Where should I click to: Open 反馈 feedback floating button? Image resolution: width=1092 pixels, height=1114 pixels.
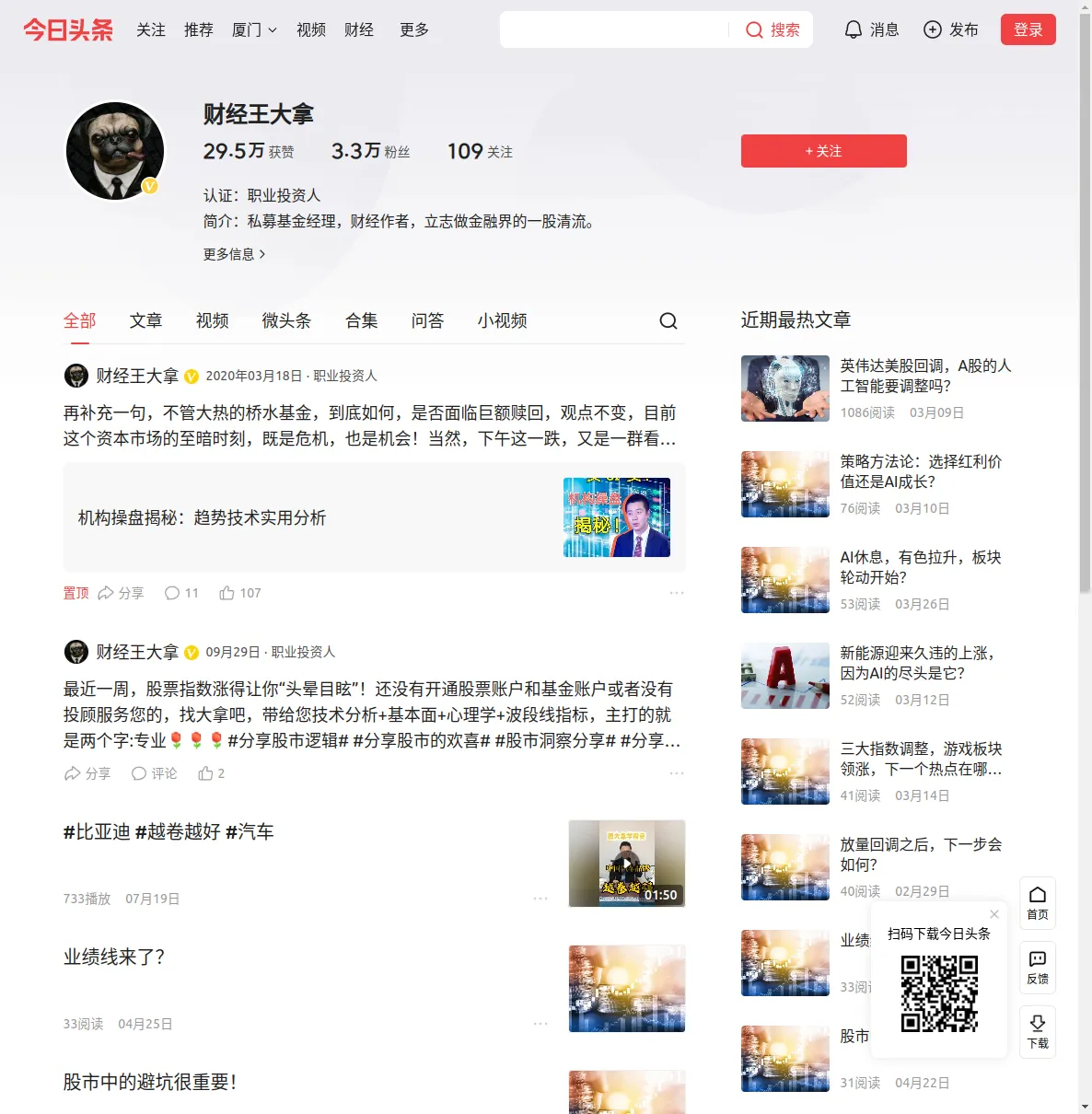tap(1038, 968)
